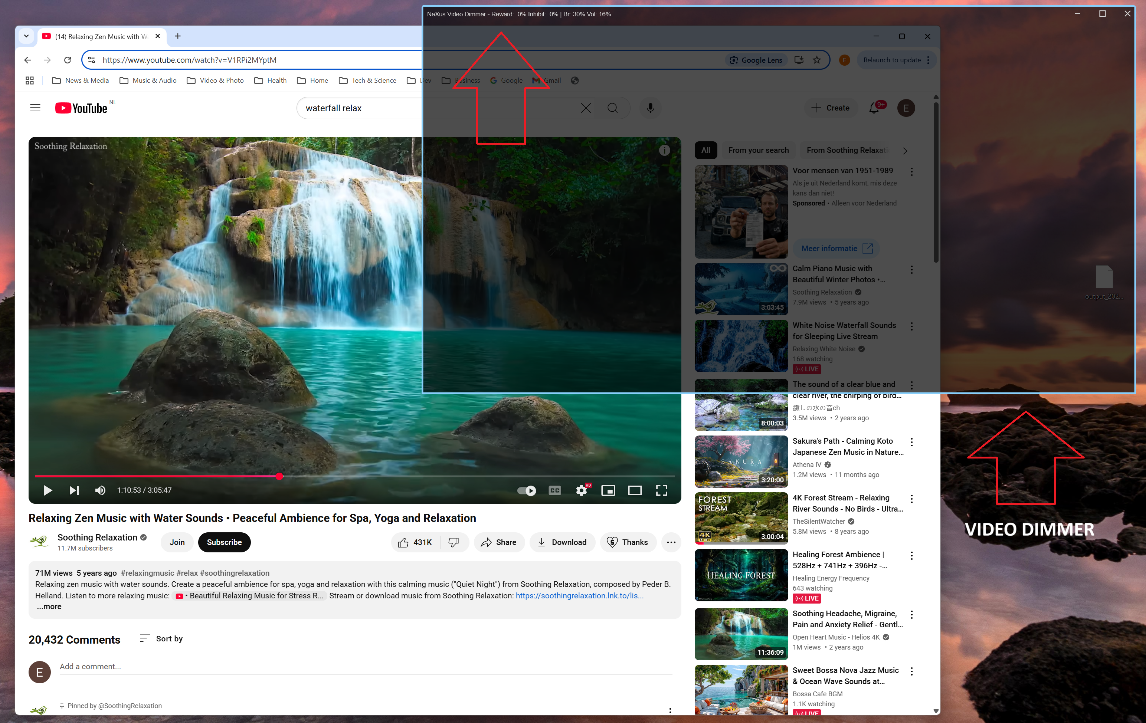Viewport: 1146px width, 723px height.
Task: Mute the video volume speaker icon
Action: coord(100,491)
